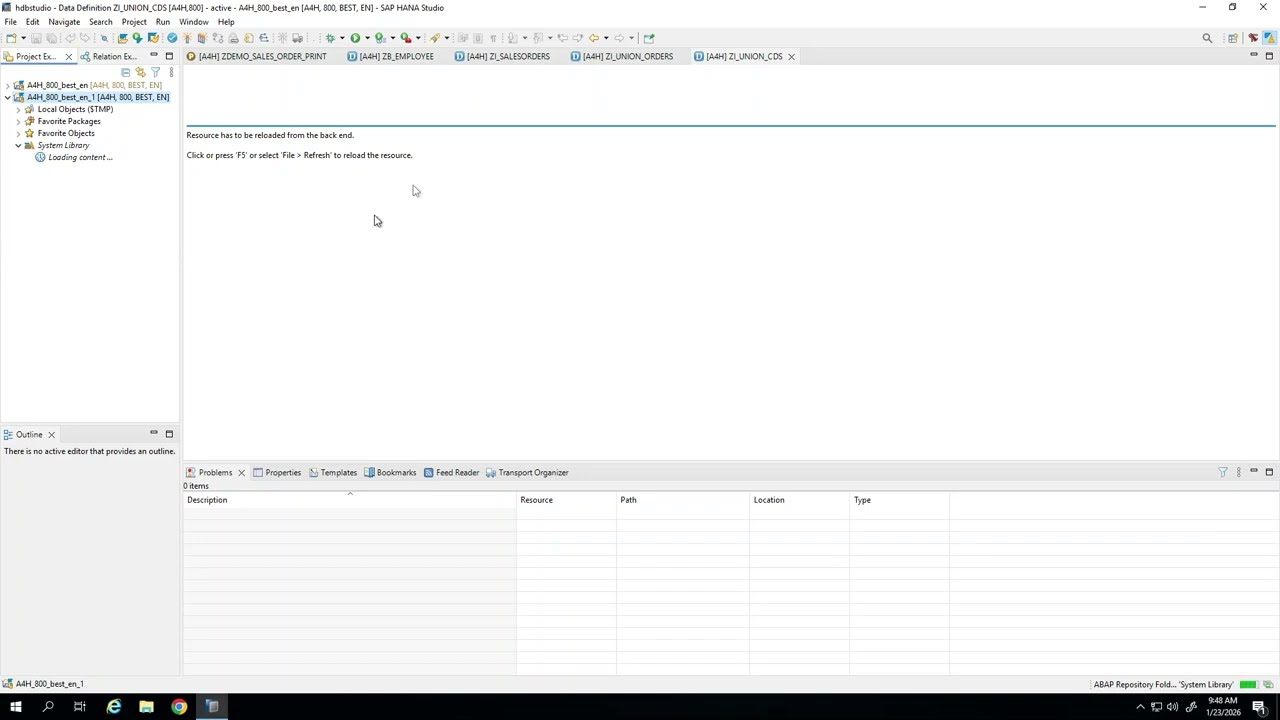
Task: Close the Project Explorer tab
Action: 68,57
